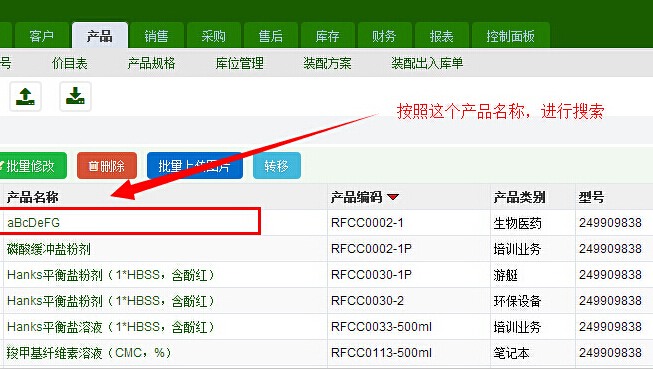Open Hanks平衡盐粉剂 link in row RFCC0030-2

point(110,301)
